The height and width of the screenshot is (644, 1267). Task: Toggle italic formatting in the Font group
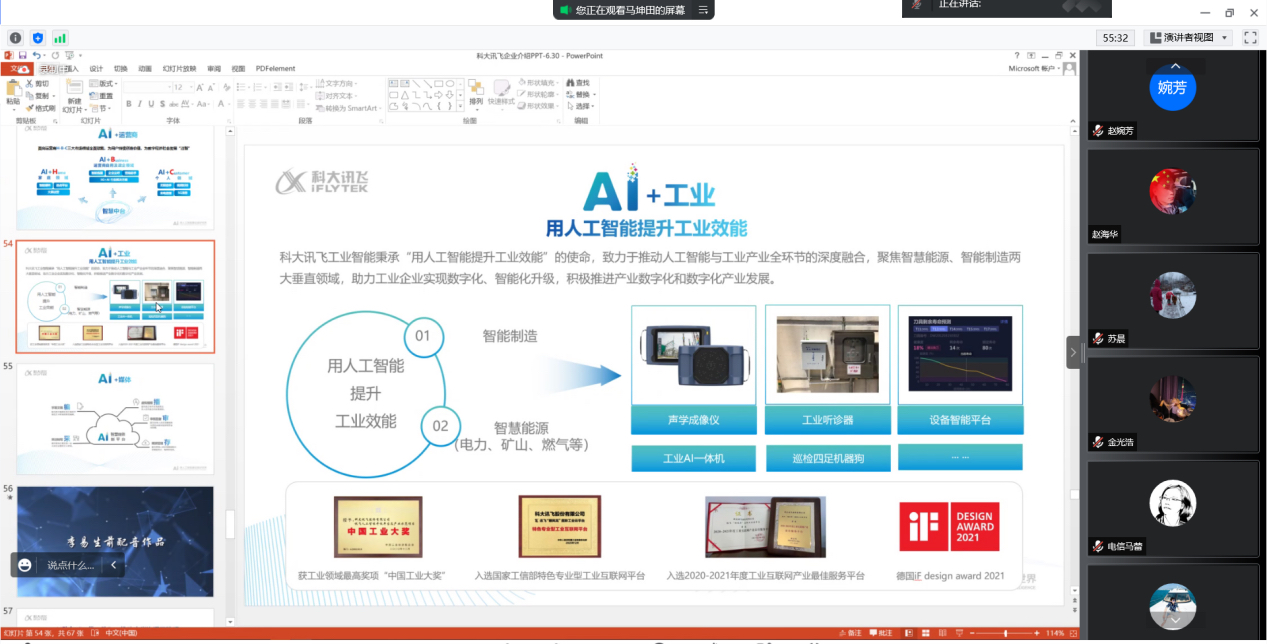[x=139, y=104]
